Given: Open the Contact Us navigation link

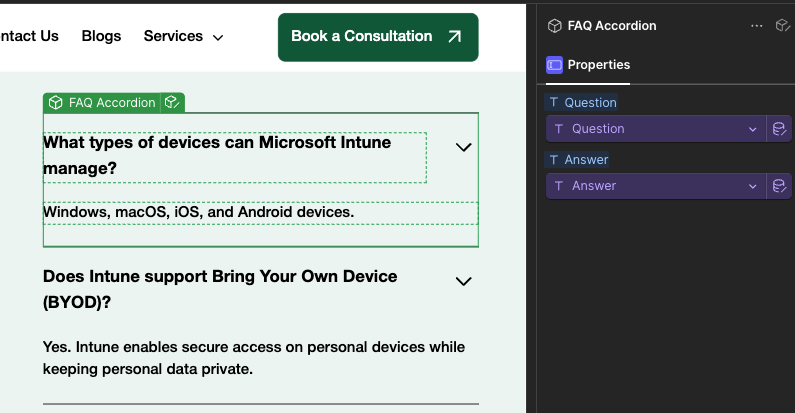Looking at the screenshot, I should (29, 36).
